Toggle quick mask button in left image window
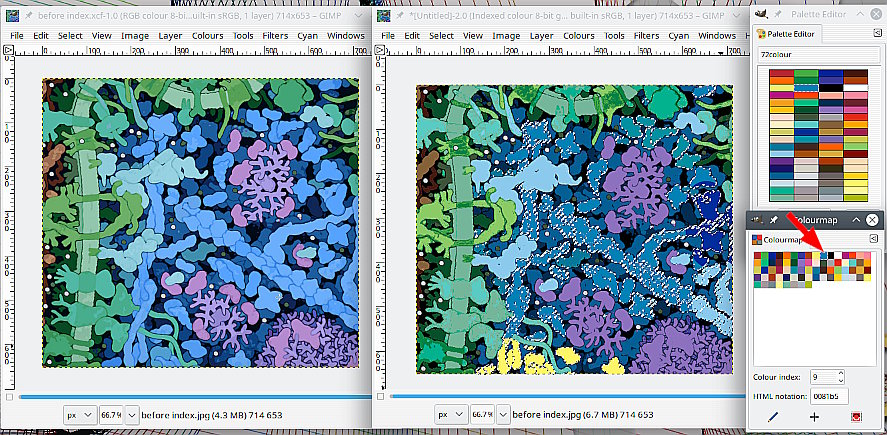 pyautogui.click(x=9, y=397)
